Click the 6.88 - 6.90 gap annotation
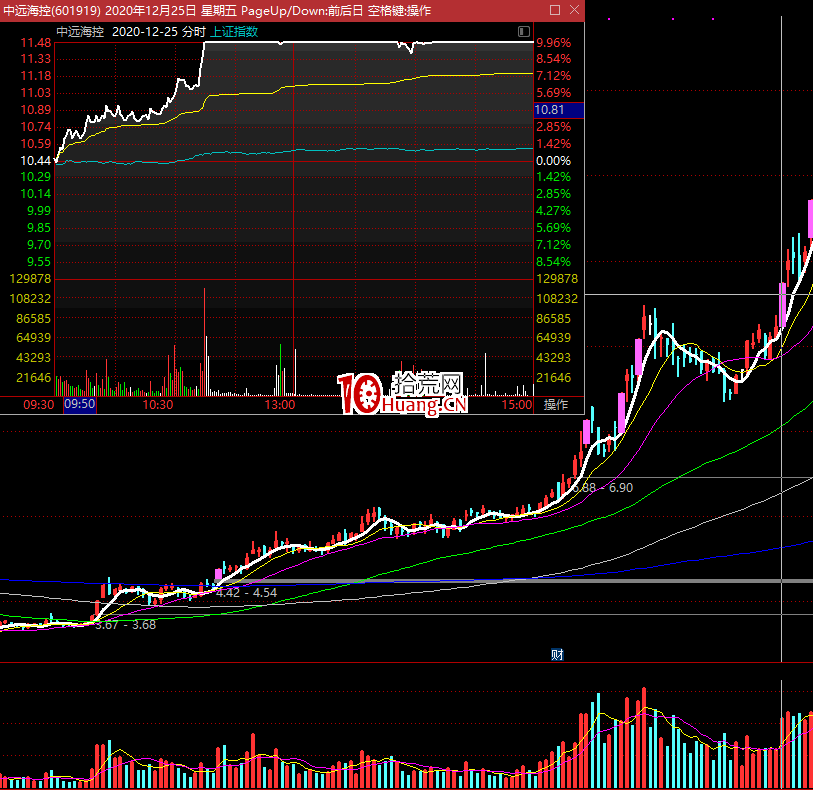This screenshot has width=813, height=790. (602, 488)
